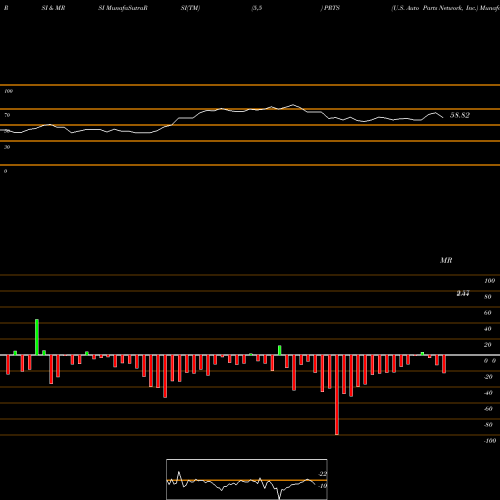Click the 100 label on left RSI scale
500x500 pixels.
click(x=8, y=91)
